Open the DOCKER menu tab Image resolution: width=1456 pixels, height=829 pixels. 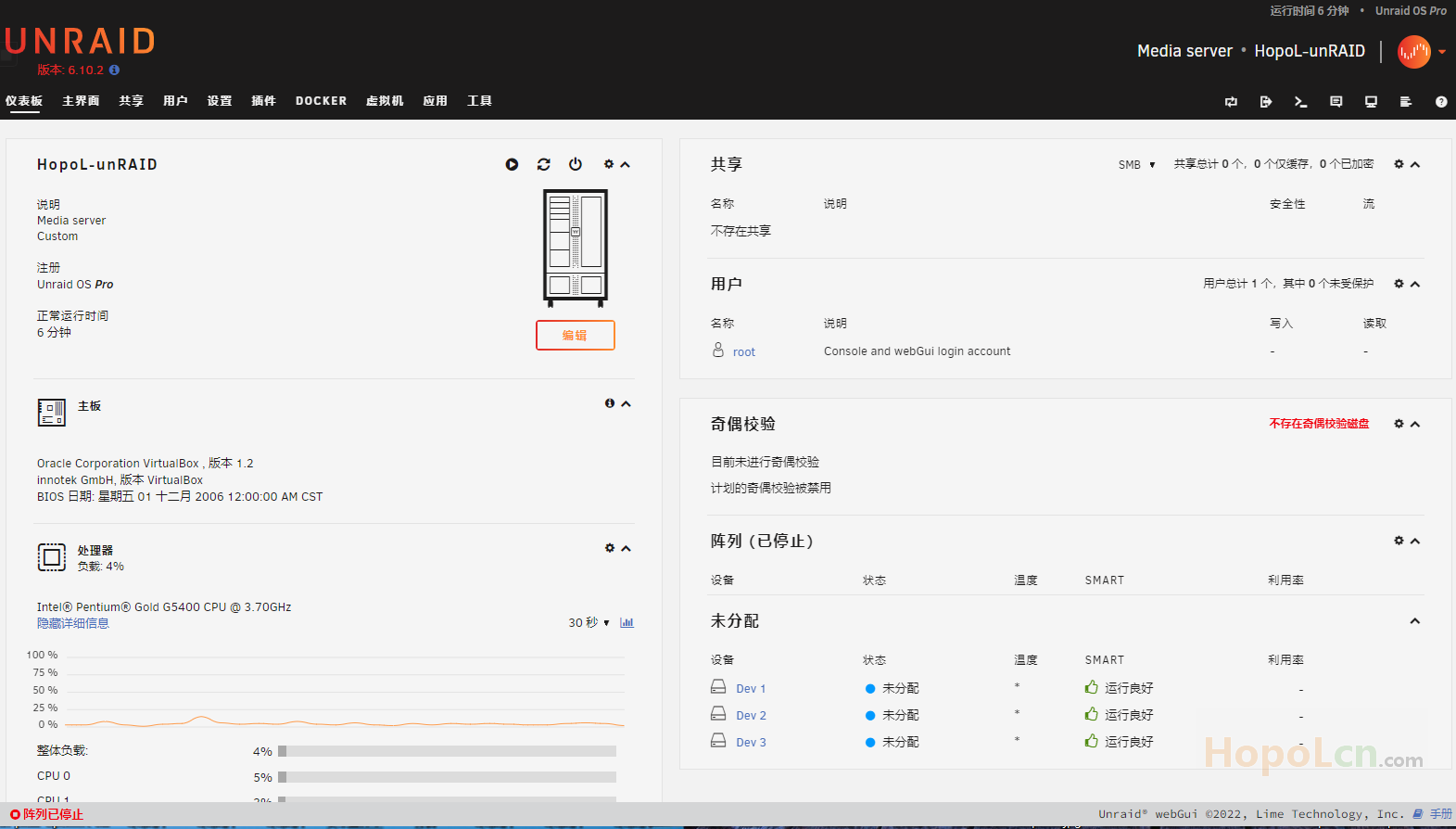[322, 101]
